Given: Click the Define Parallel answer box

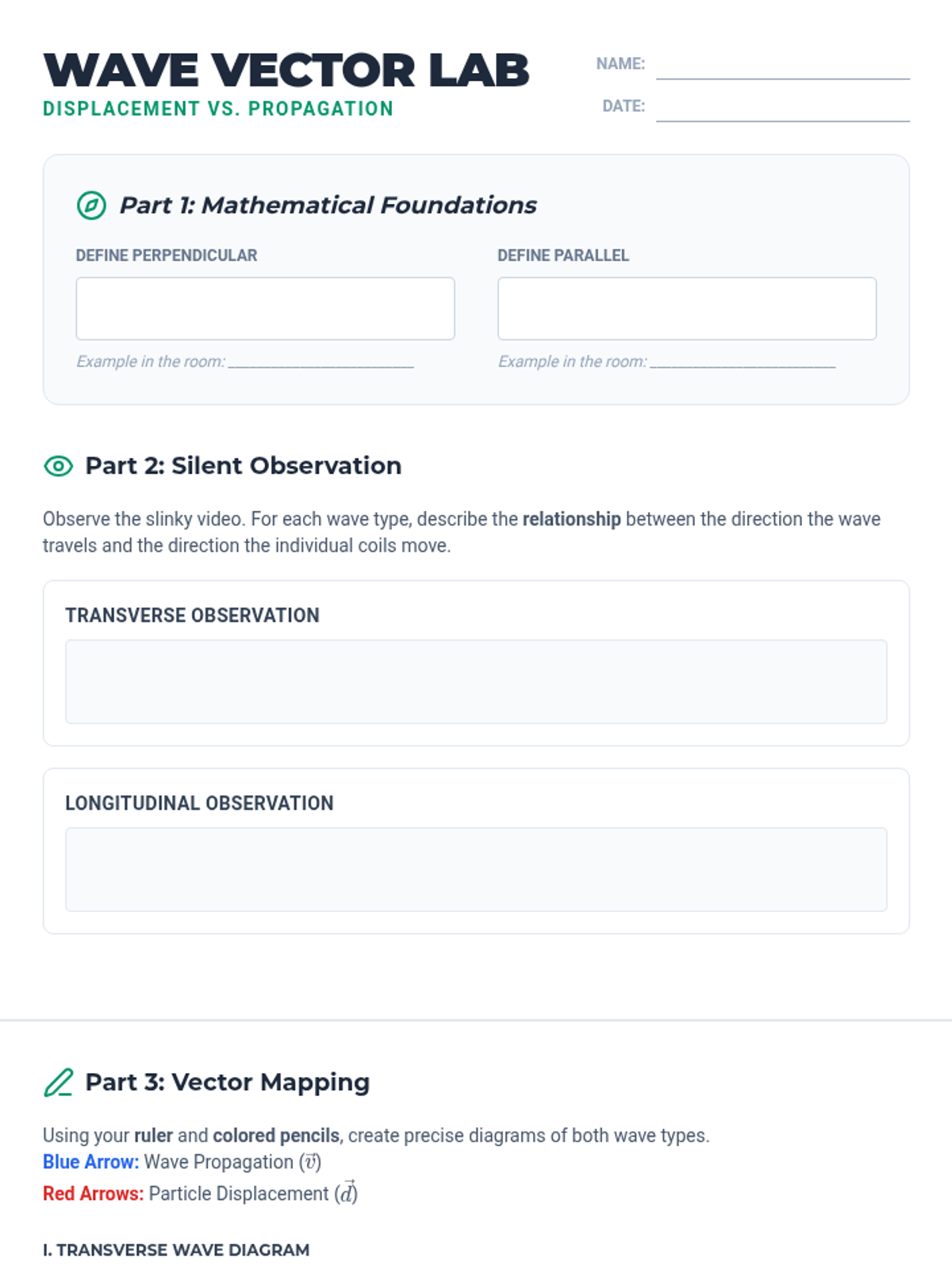Looking at the screenshot, I should point(686,308).
